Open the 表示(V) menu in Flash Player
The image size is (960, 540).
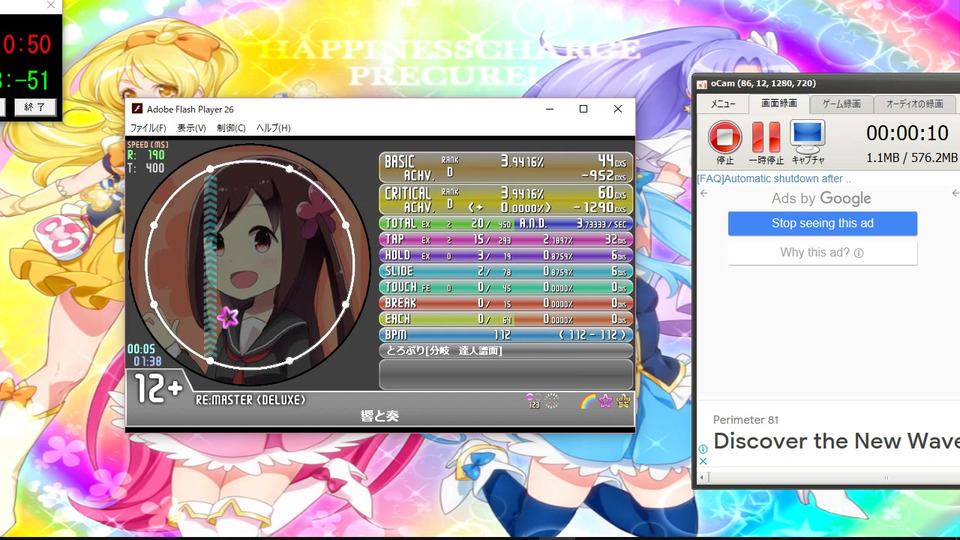tap(192, 128)
